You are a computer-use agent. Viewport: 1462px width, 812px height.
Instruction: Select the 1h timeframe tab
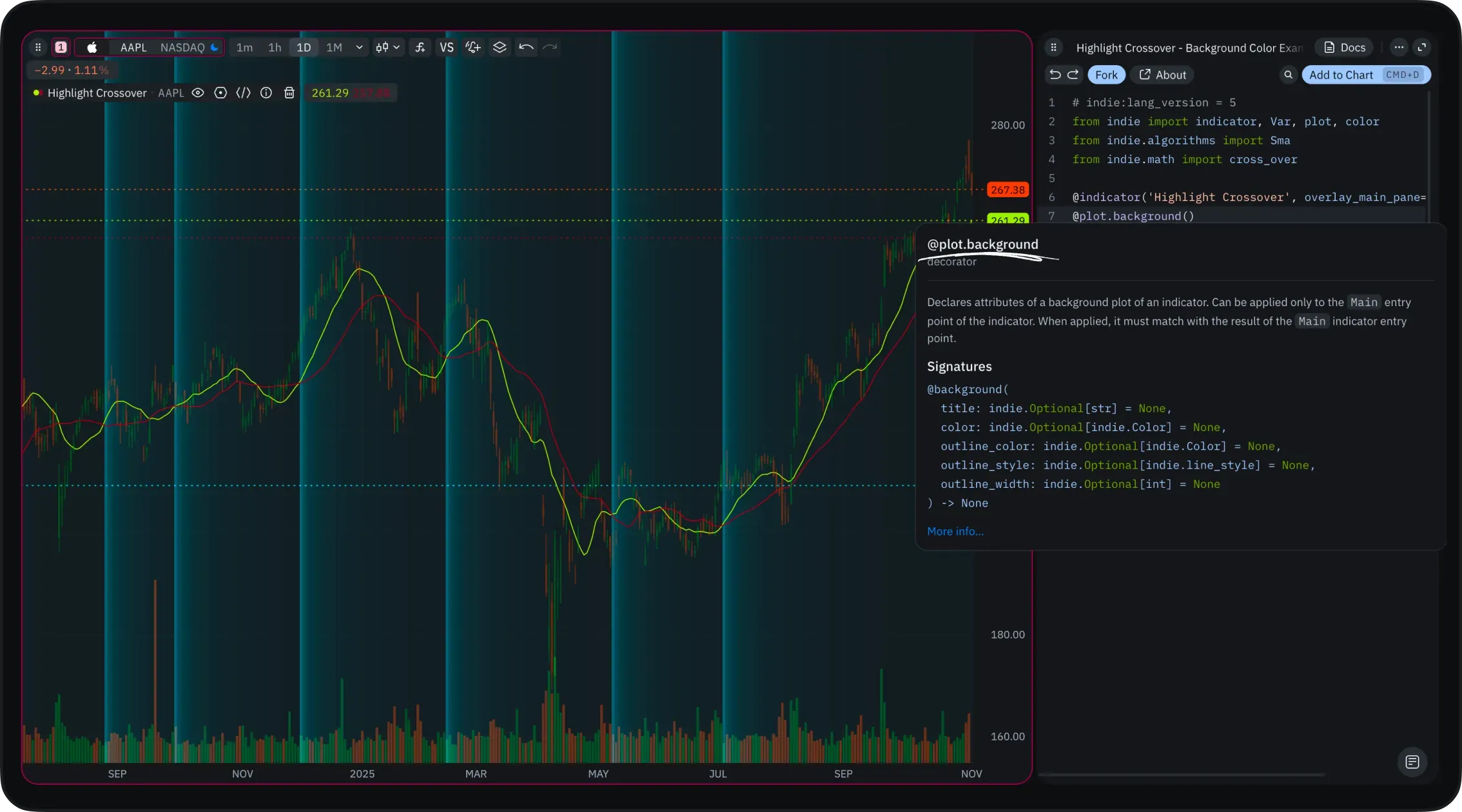[x=275, y=48]
